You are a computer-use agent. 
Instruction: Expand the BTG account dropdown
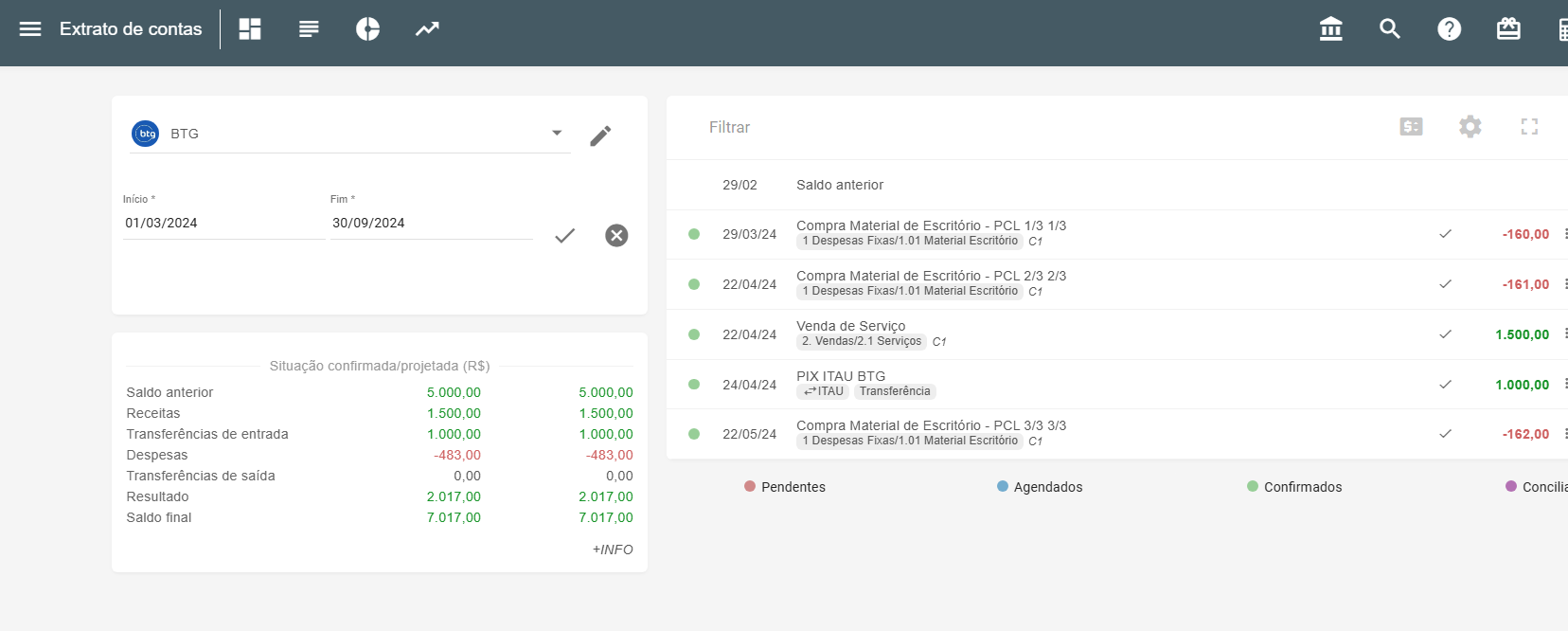[x=557, y=134]
